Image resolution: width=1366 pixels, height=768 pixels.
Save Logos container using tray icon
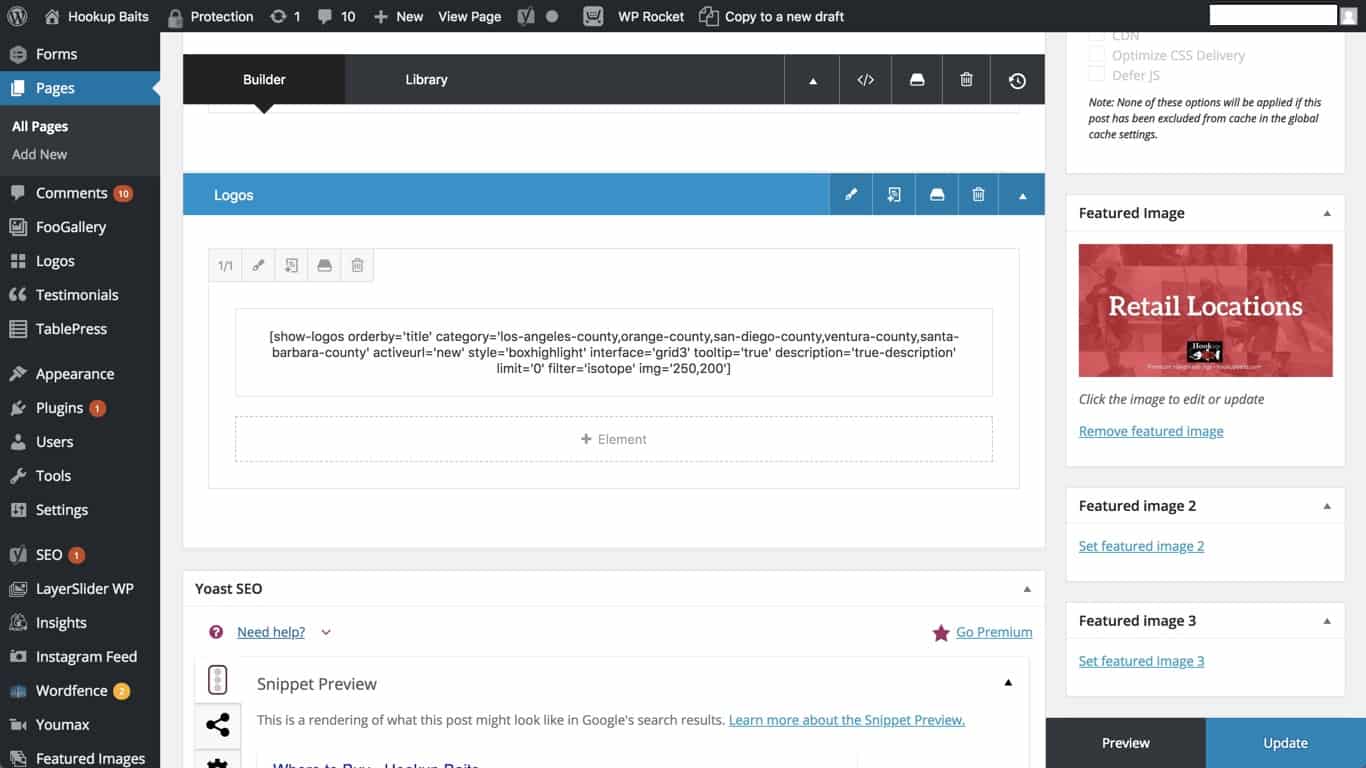pos(937,195)
